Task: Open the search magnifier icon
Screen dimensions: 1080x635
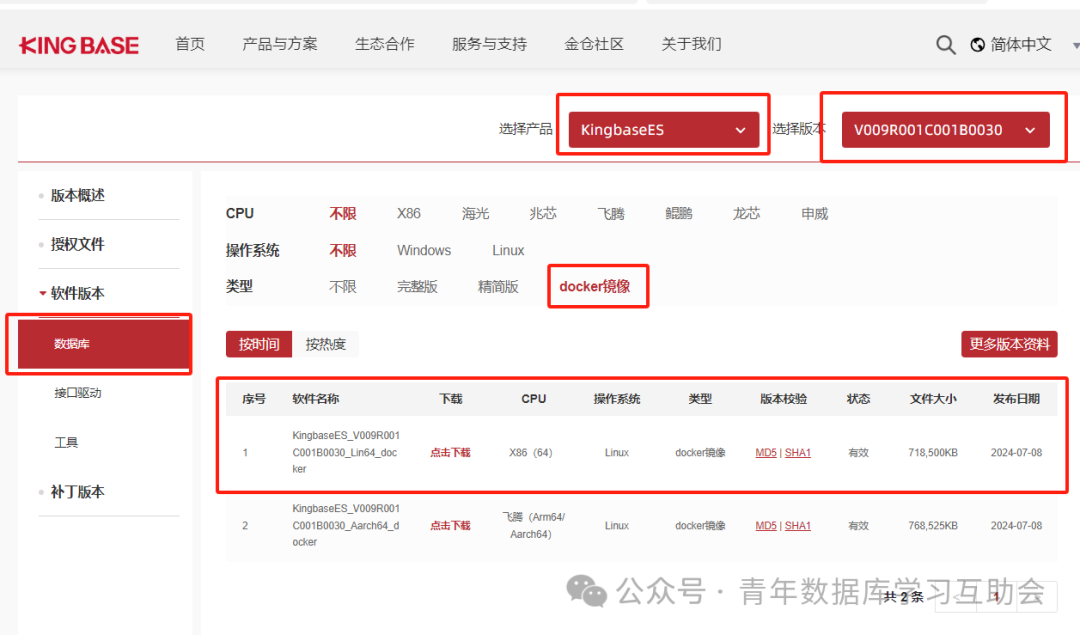Action: point(946,45)
